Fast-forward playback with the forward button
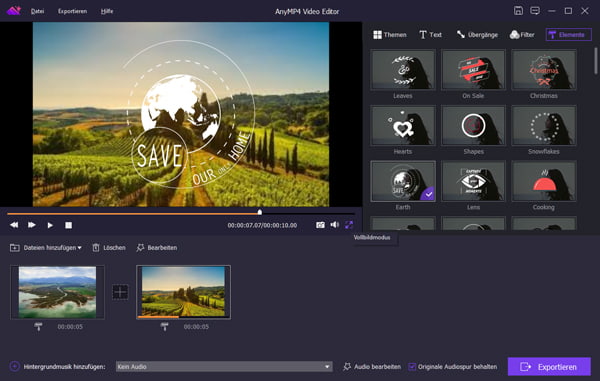600x381 pixels. point(32,225)
